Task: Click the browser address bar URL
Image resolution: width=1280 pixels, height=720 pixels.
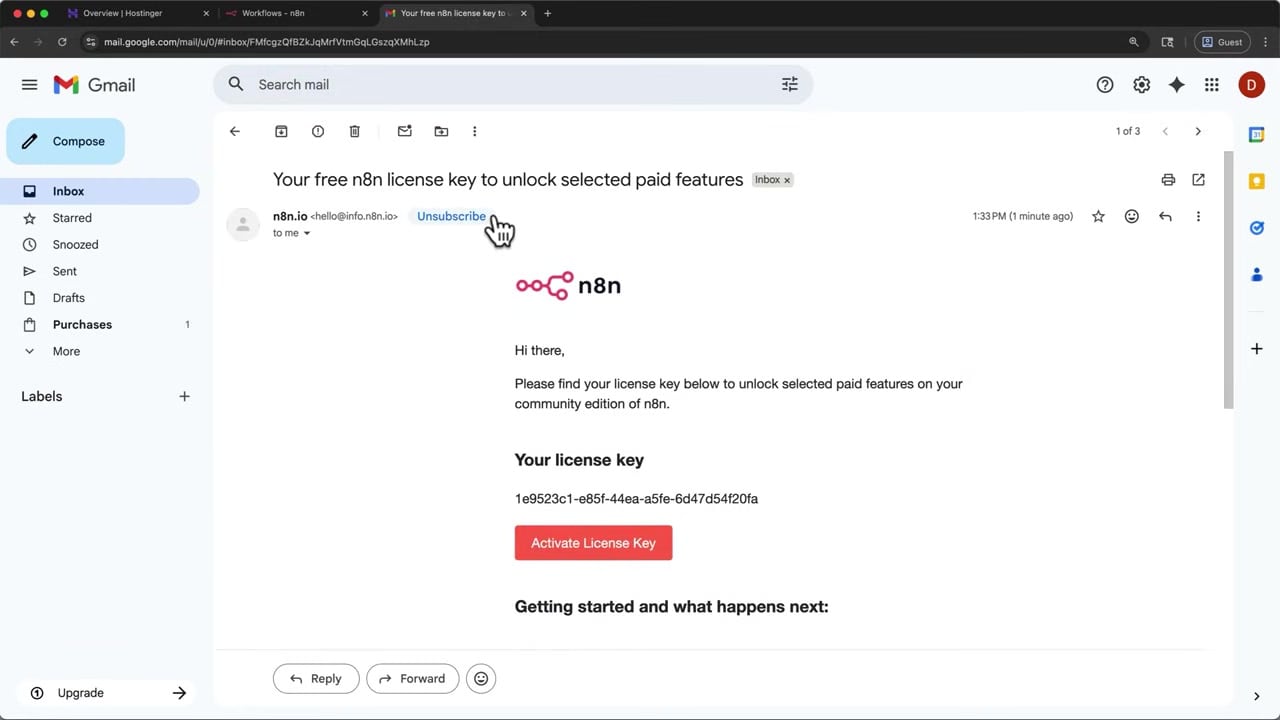Action: (267, 42)
